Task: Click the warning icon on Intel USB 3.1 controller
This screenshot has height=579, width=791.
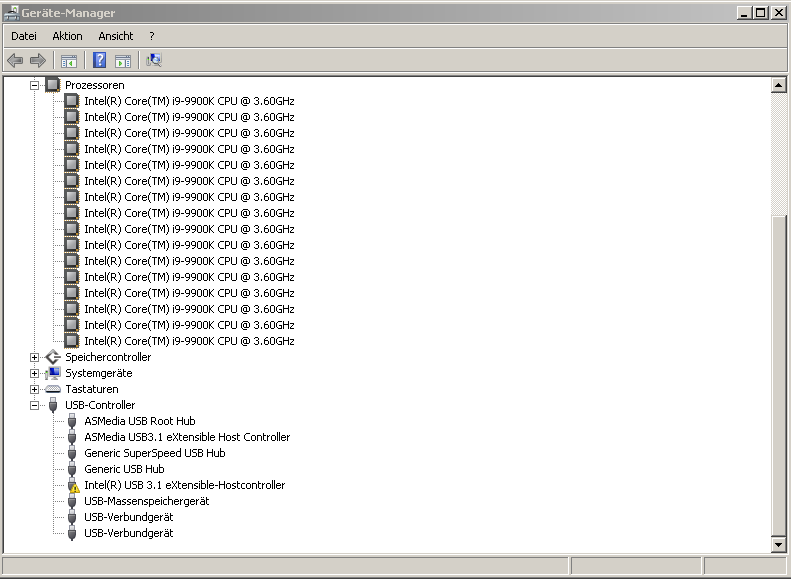Action: 74,488
